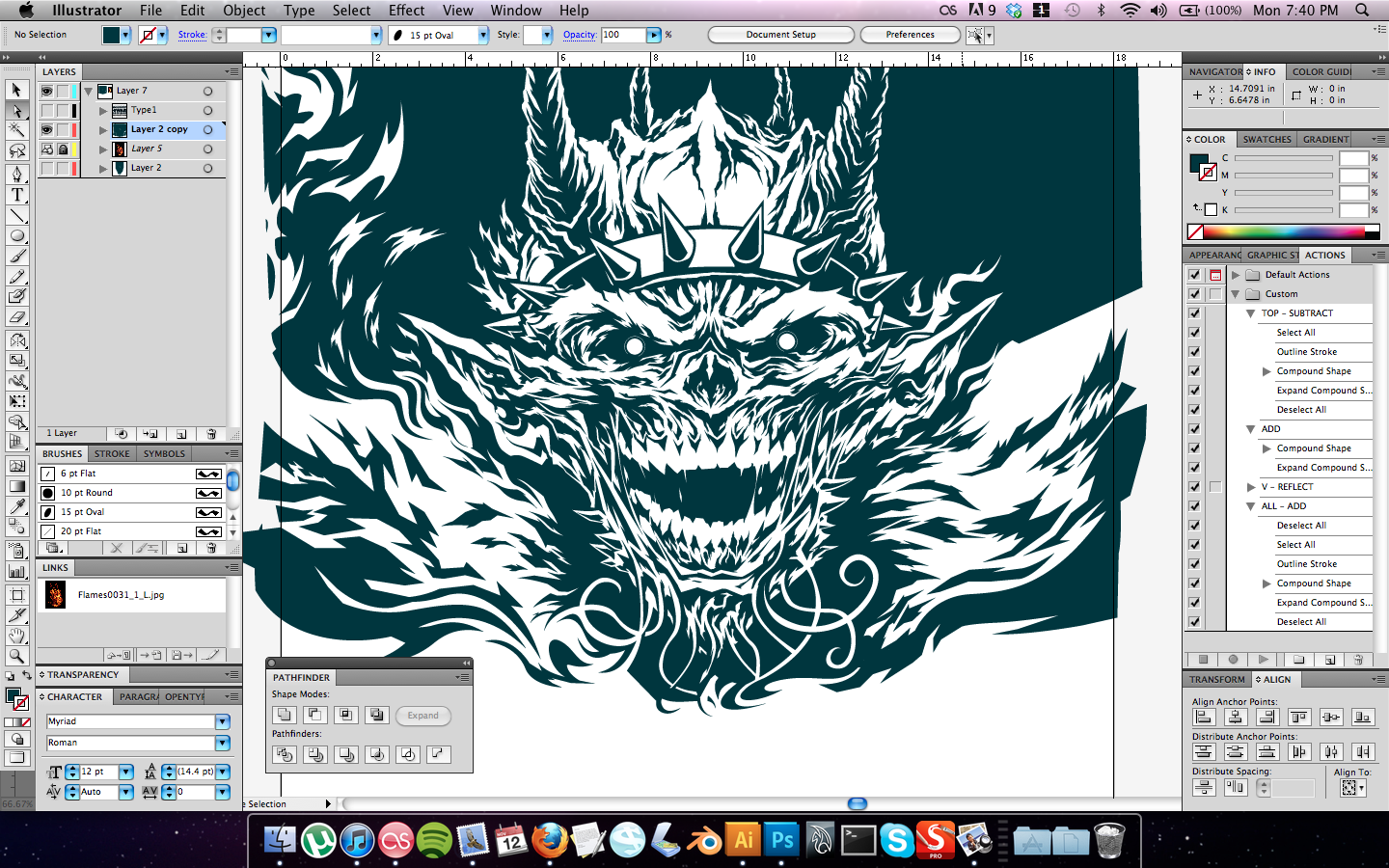This screenshot has width=1389, height=868.
Task: Expand the Default Actions folder
Action: 1236,275
